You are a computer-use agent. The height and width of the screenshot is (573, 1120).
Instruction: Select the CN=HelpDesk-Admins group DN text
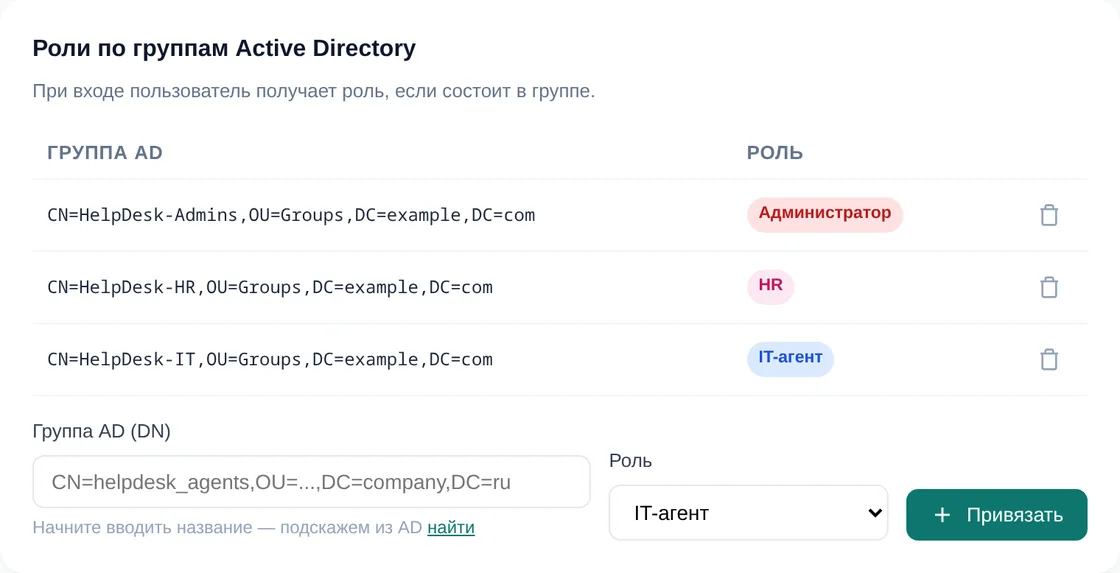291,215
